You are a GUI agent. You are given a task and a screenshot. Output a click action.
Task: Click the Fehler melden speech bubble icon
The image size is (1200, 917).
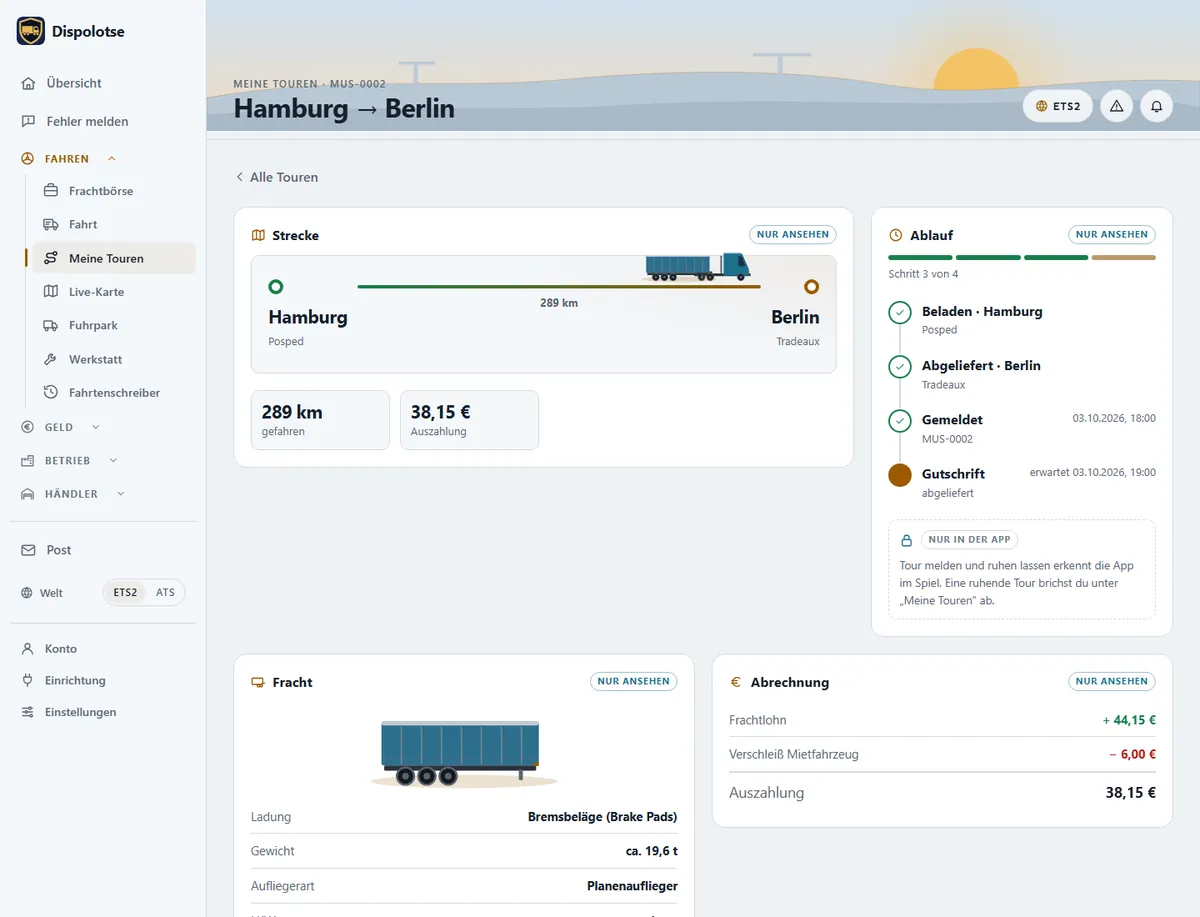(x=29, y=121)
